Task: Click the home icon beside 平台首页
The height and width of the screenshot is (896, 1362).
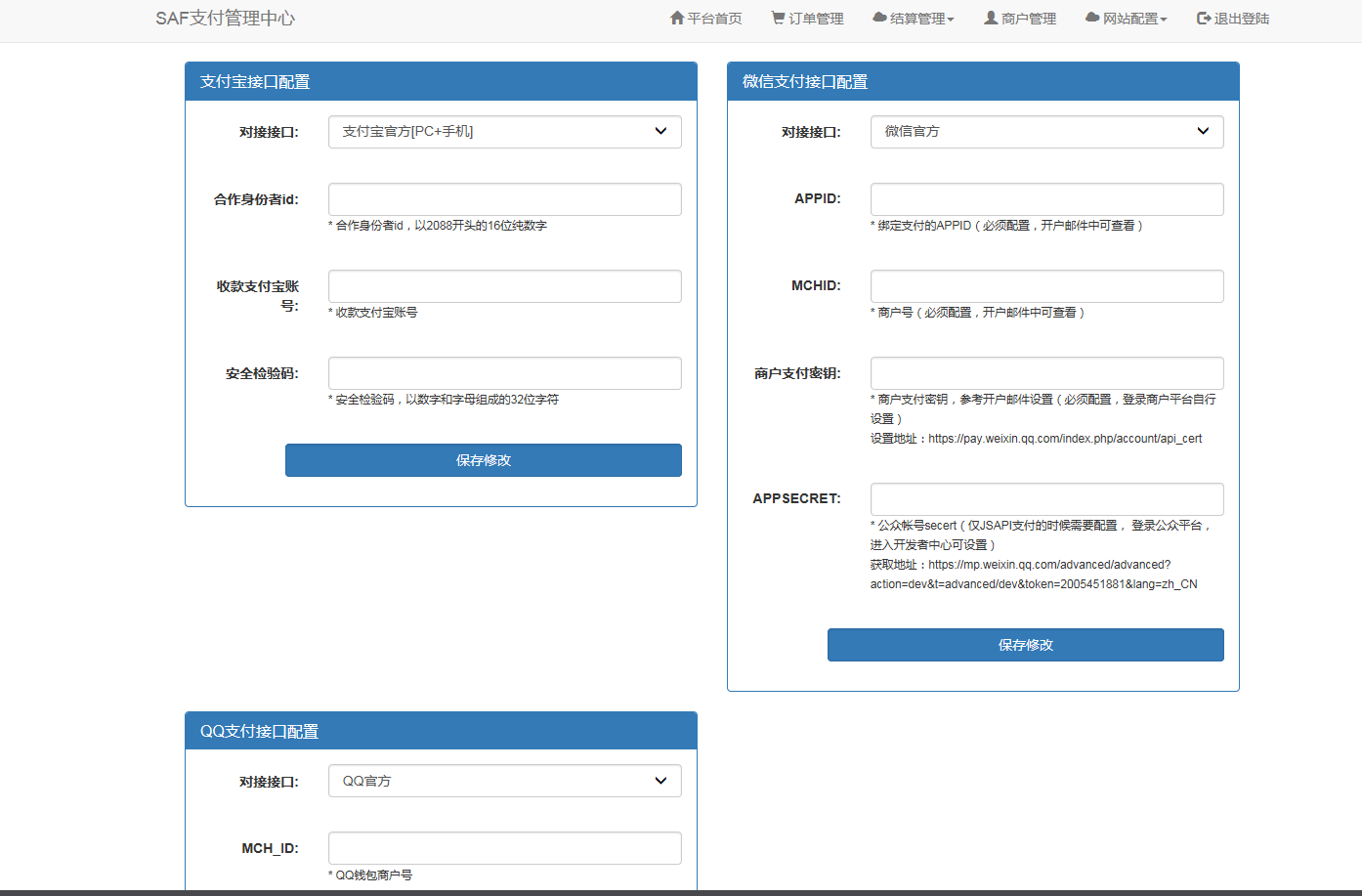Action: pyautogui.click(x=677, y=17)
